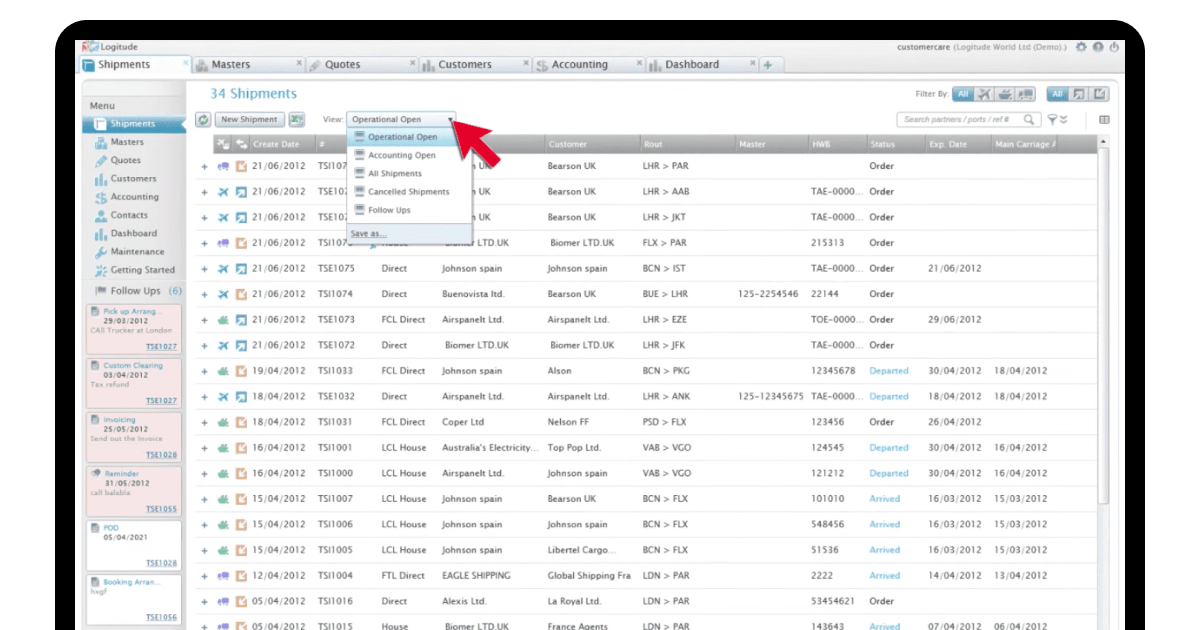Click the refresh shipments icon

[x=204, y=119]
